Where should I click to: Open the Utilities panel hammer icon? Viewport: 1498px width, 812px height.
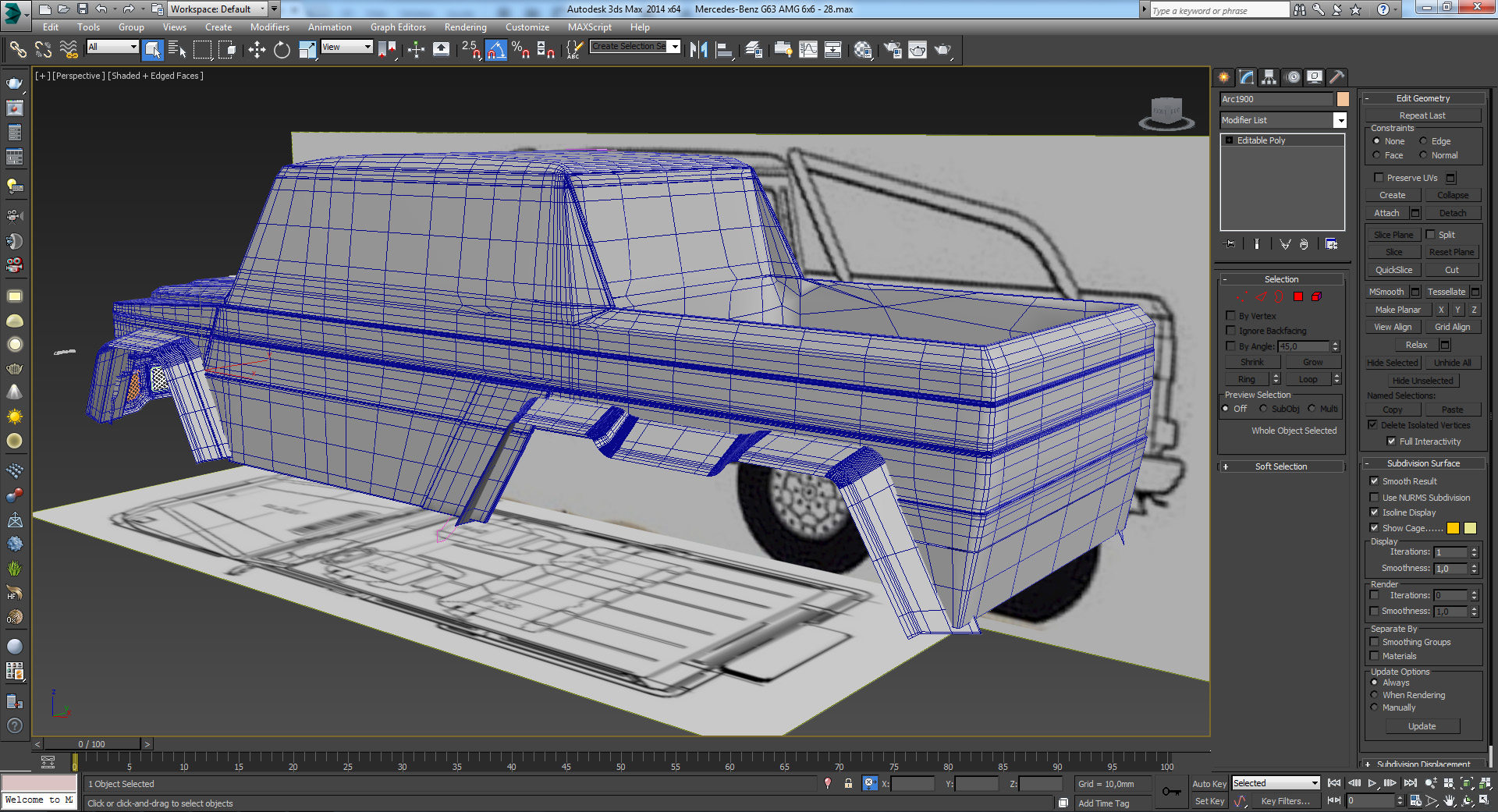coord(1337,77)
